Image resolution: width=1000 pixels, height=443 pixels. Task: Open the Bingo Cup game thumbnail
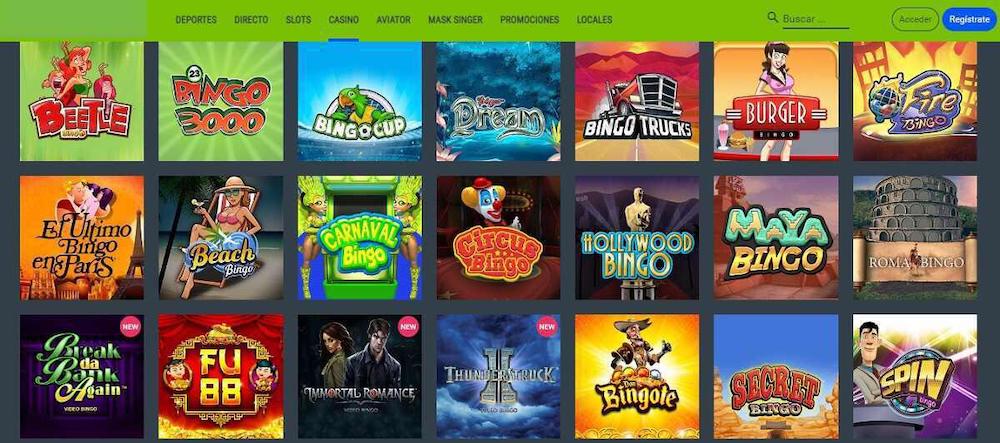360,101
